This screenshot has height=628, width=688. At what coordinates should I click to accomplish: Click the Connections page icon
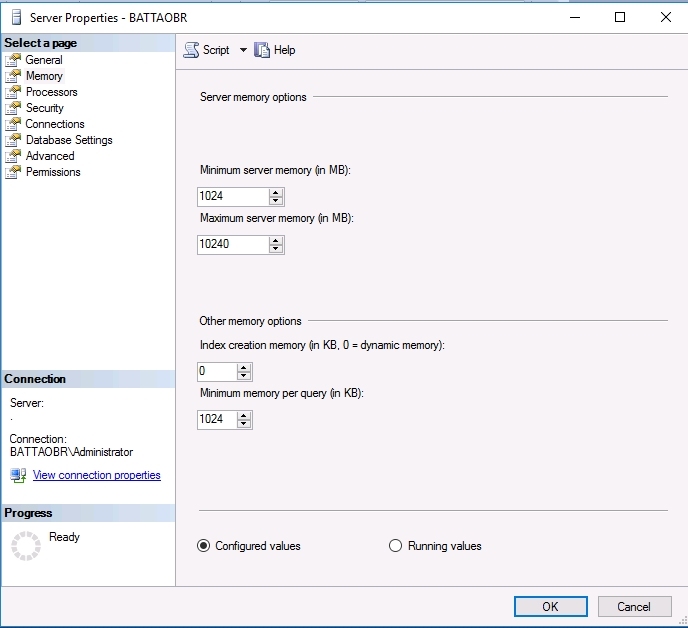pyautogui.click(x=13, y=124)
